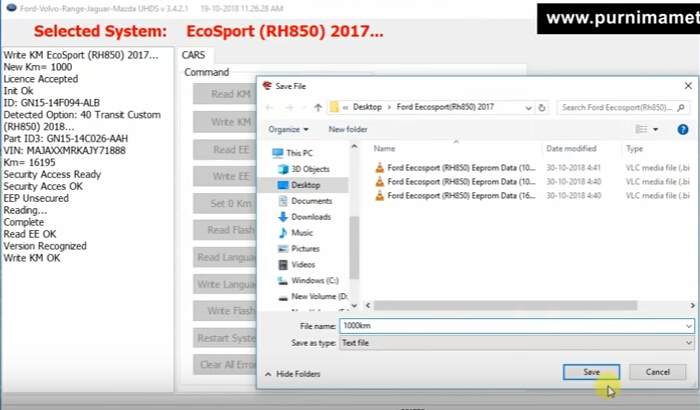Expand the File name history dropdown arrow
The width and height of the screenshot is (700, 410).
[688, 326]
